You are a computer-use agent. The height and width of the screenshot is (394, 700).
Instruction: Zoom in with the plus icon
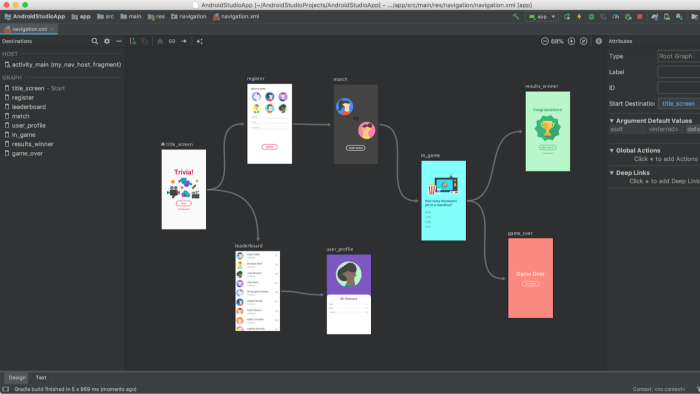pyautogui.click(x=571, y=41)
